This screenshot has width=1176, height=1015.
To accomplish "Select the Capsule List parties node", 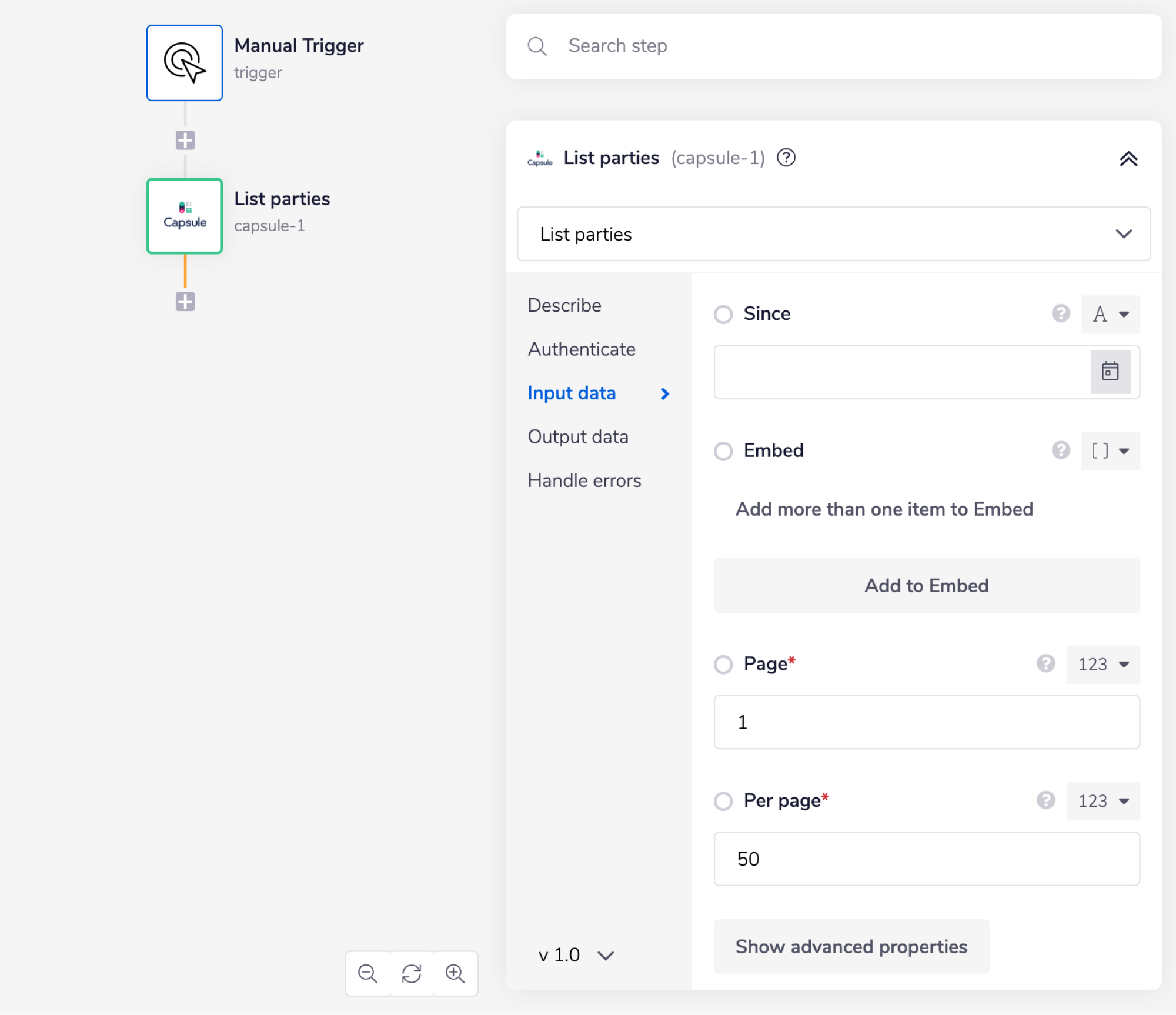I will point(184,216).
